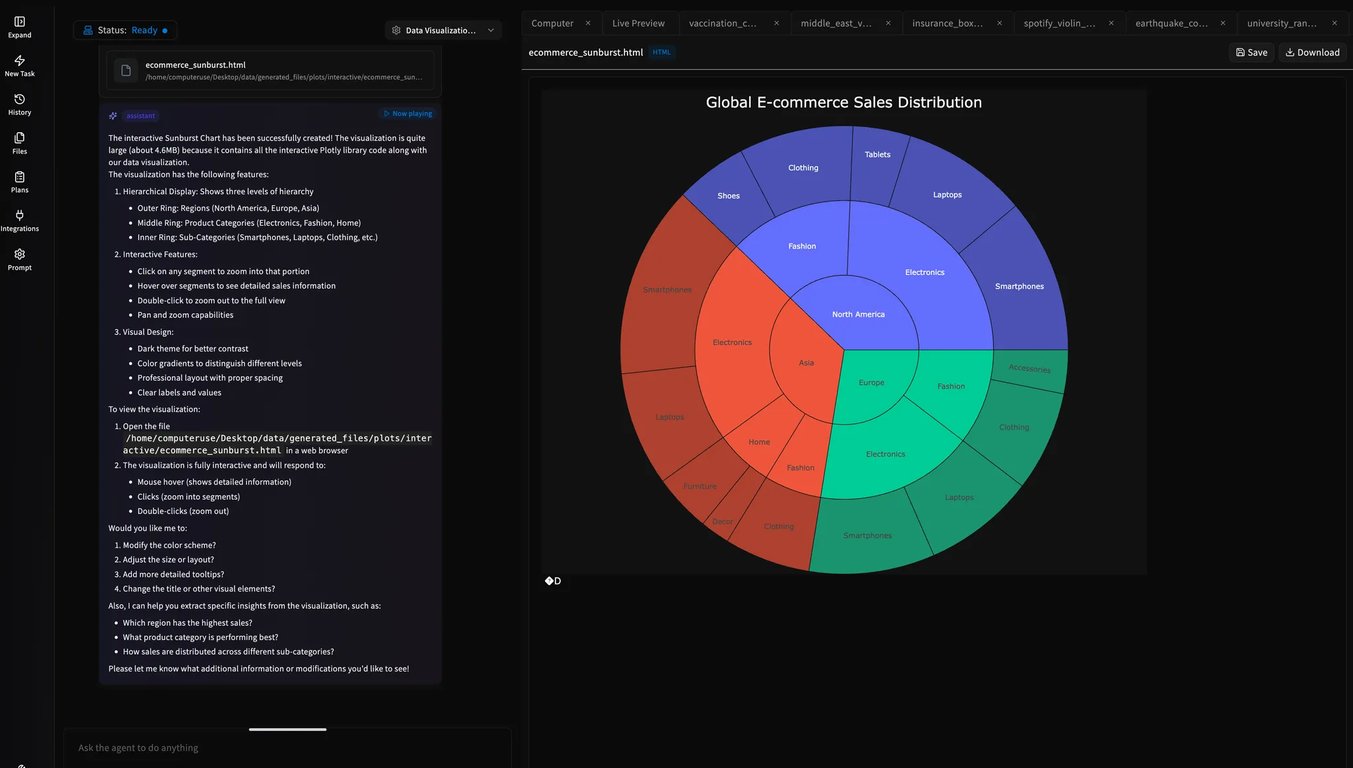
Task: Select the Shoes segment in the chart
Action: click(x=728, y=196)
